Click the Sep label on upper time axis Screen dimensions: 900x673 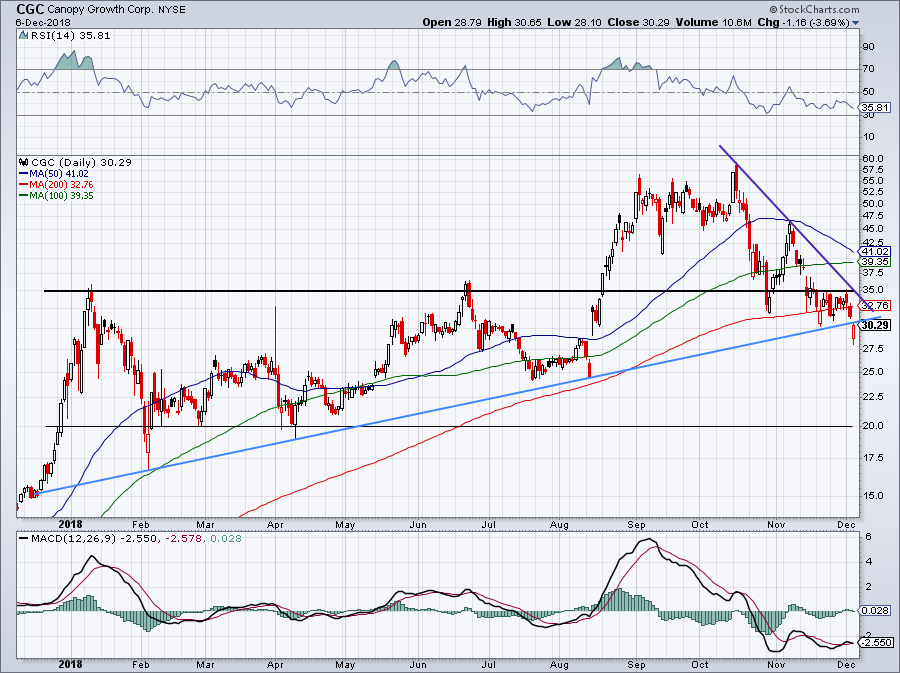click(x=636, y=524)
